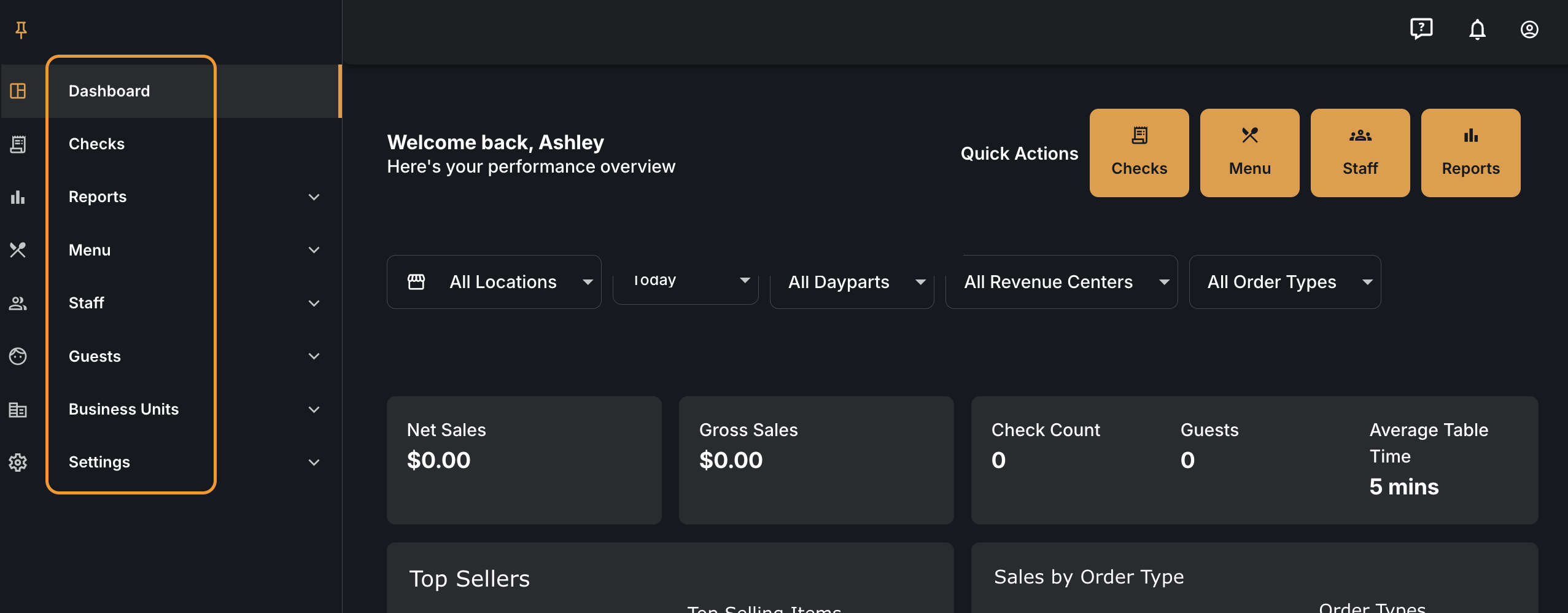Click the Gross Sales $0.00 card
Viewport: 1568px width, 613px height.
(x=817, y=460)
